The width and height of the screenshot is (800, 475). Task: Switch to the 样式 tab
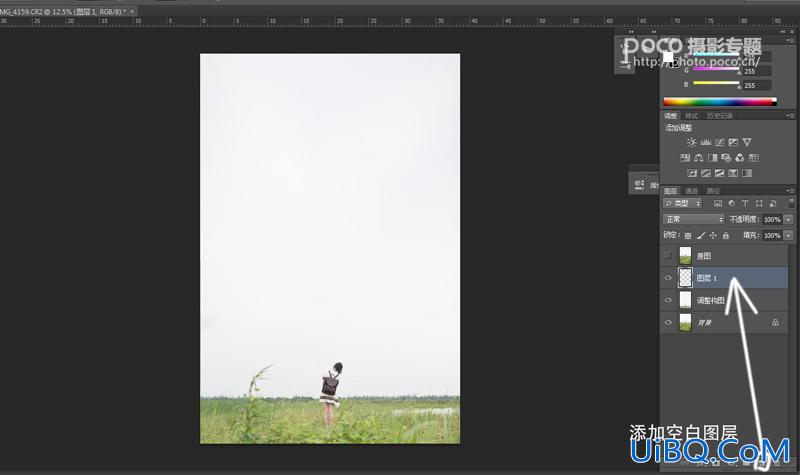click(691, 116)
